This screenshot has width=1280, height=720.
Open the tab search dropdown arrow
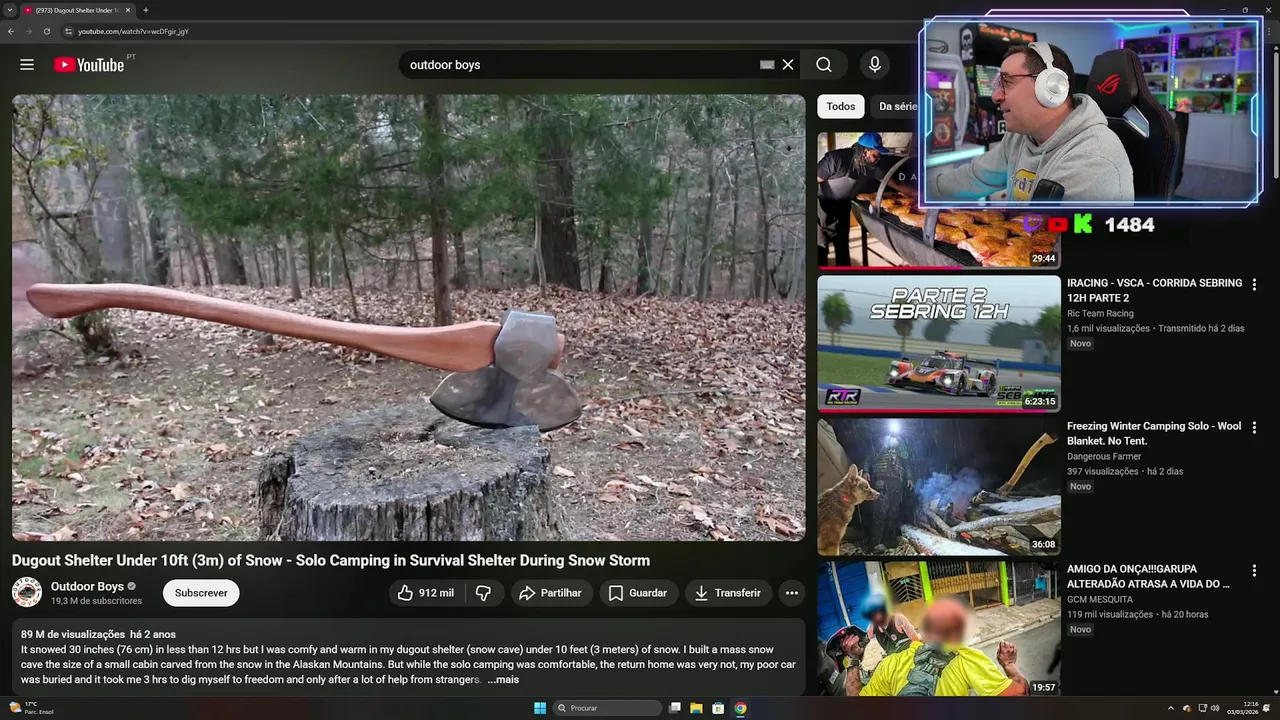tap(9, 10)
